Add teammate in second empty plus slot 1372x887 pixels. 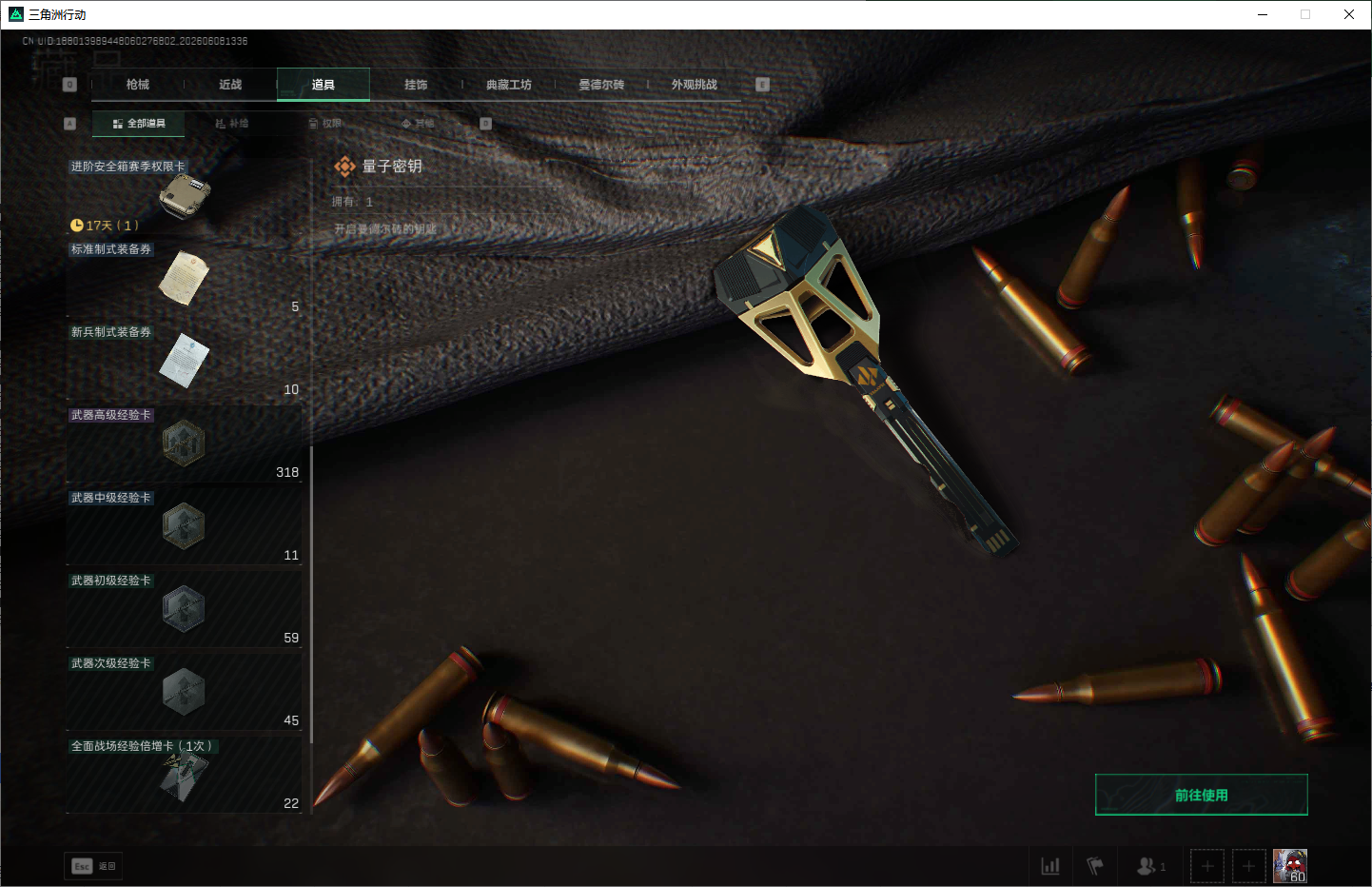click(1249, 866)
